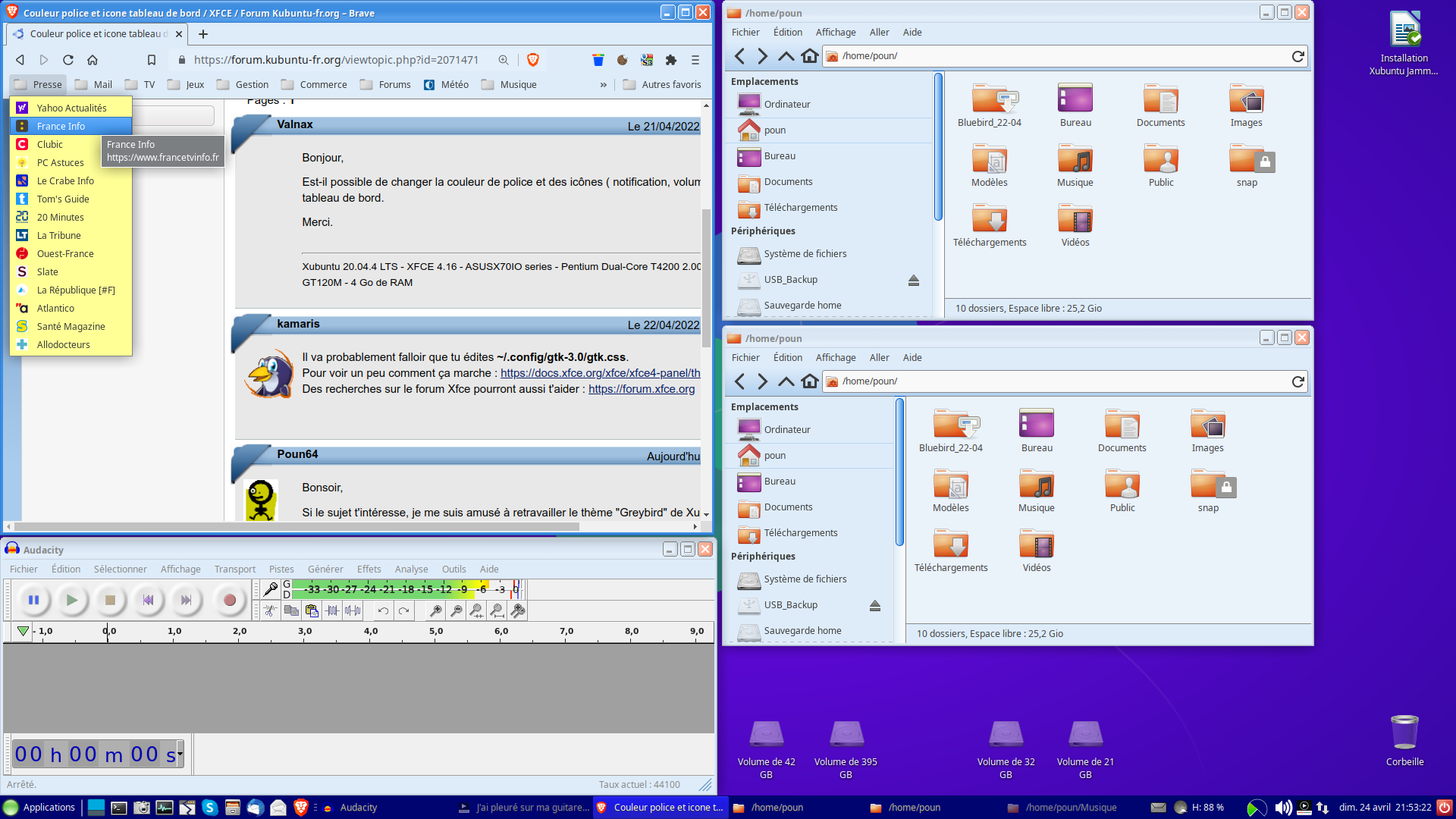Bookmark this page with the bookmark icon
This screenshot has height=819, width=1456.
point(152,60)
